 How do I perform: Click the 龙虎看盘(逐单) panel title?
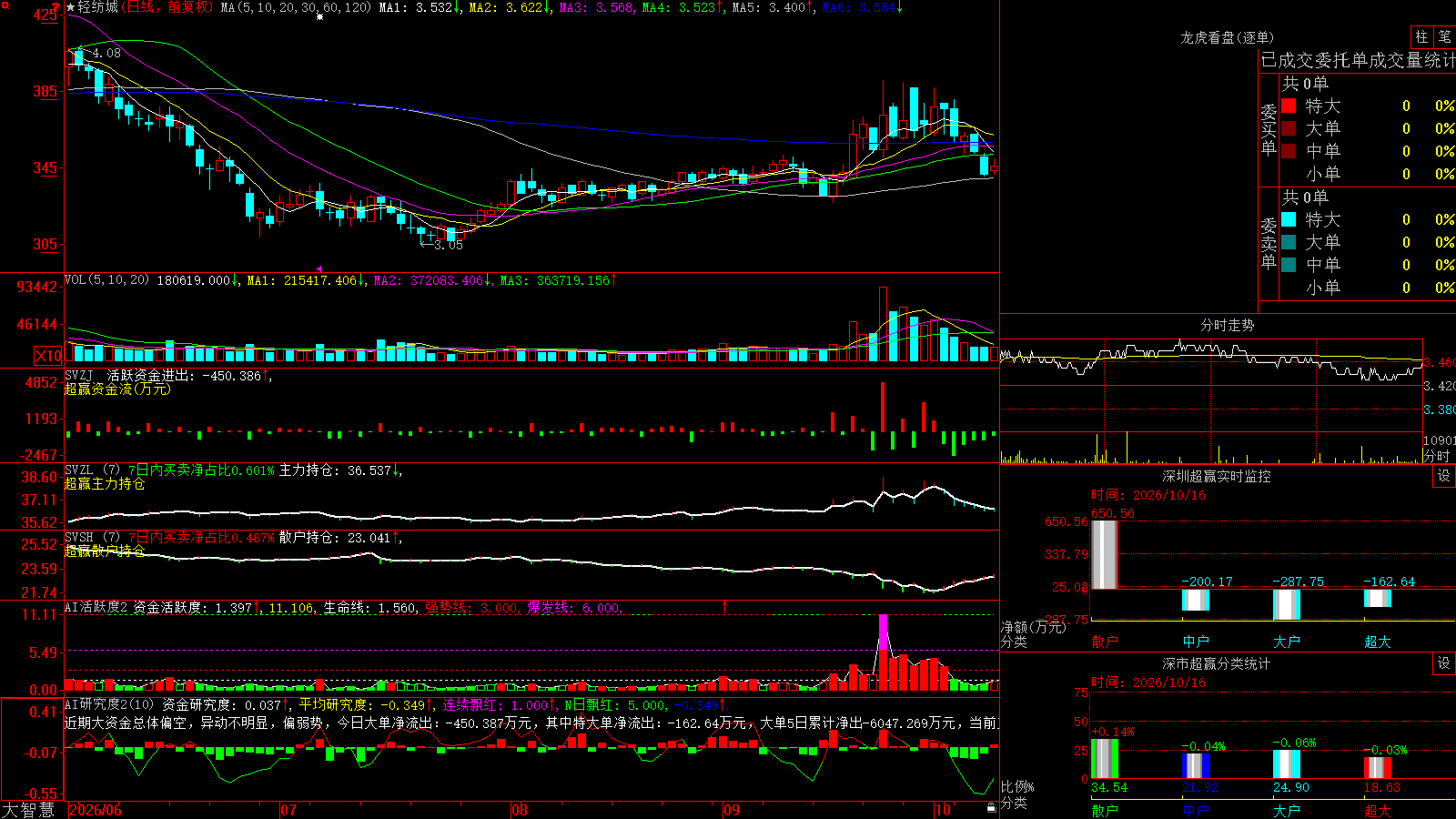coord(1228,37)
